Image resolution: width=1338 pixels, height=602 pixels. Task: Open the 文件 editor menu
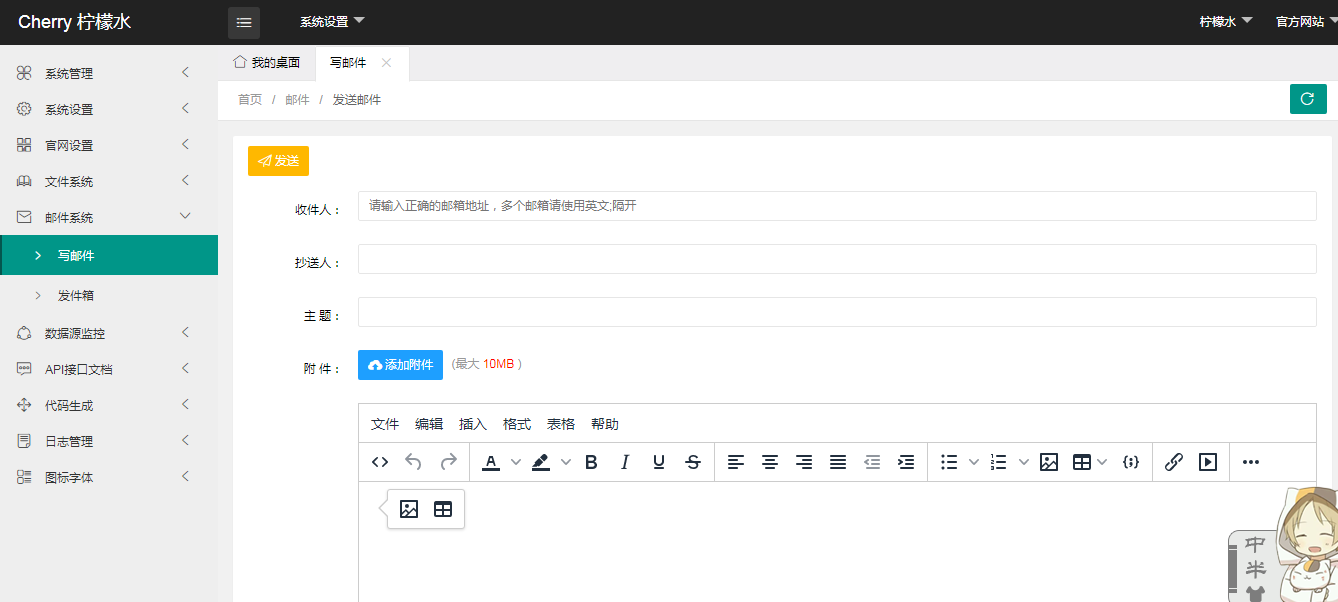[x=385, y=424]
